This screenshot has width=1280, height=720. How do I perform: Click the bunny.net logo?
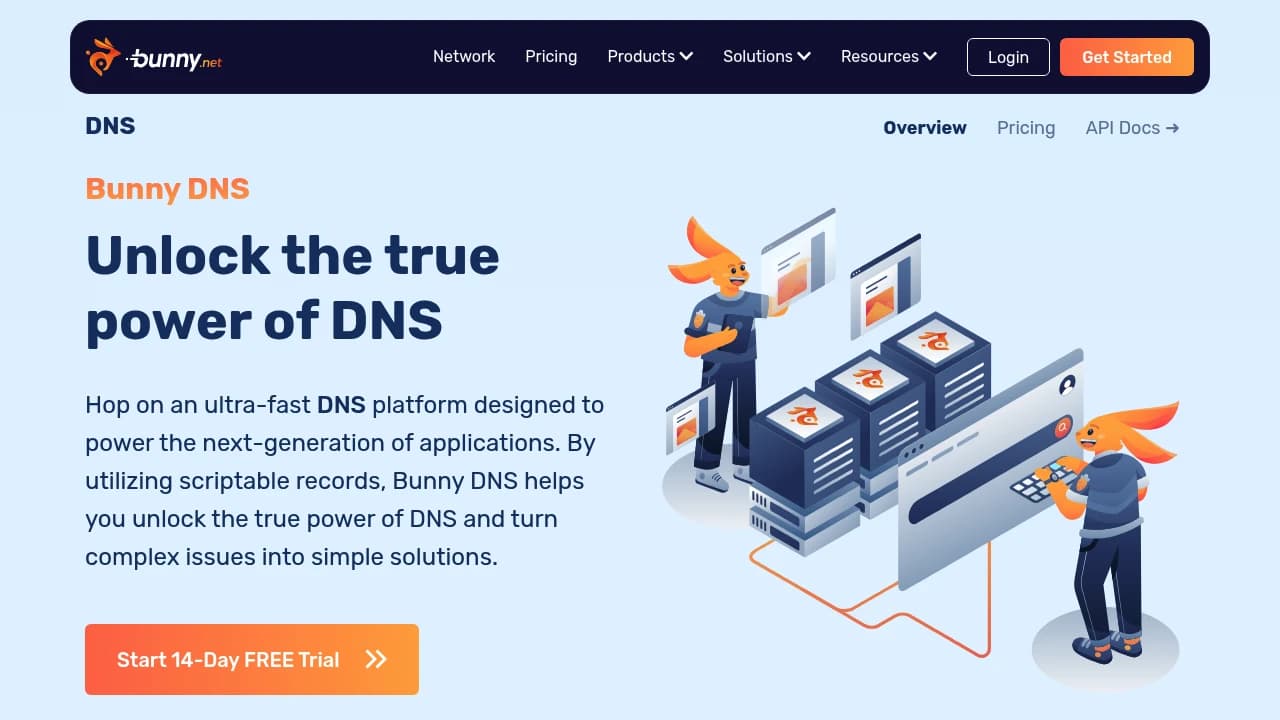154,57
